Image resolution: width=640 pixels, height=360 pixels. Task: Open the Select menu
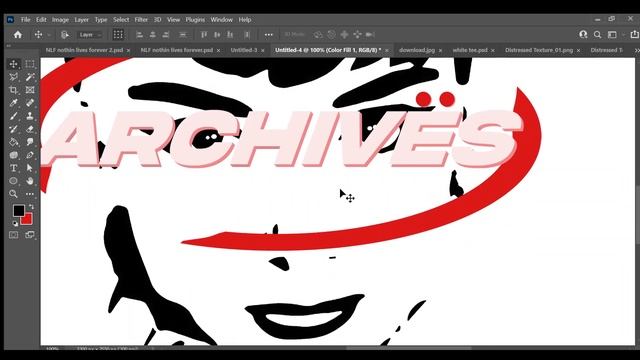point(121,20)
